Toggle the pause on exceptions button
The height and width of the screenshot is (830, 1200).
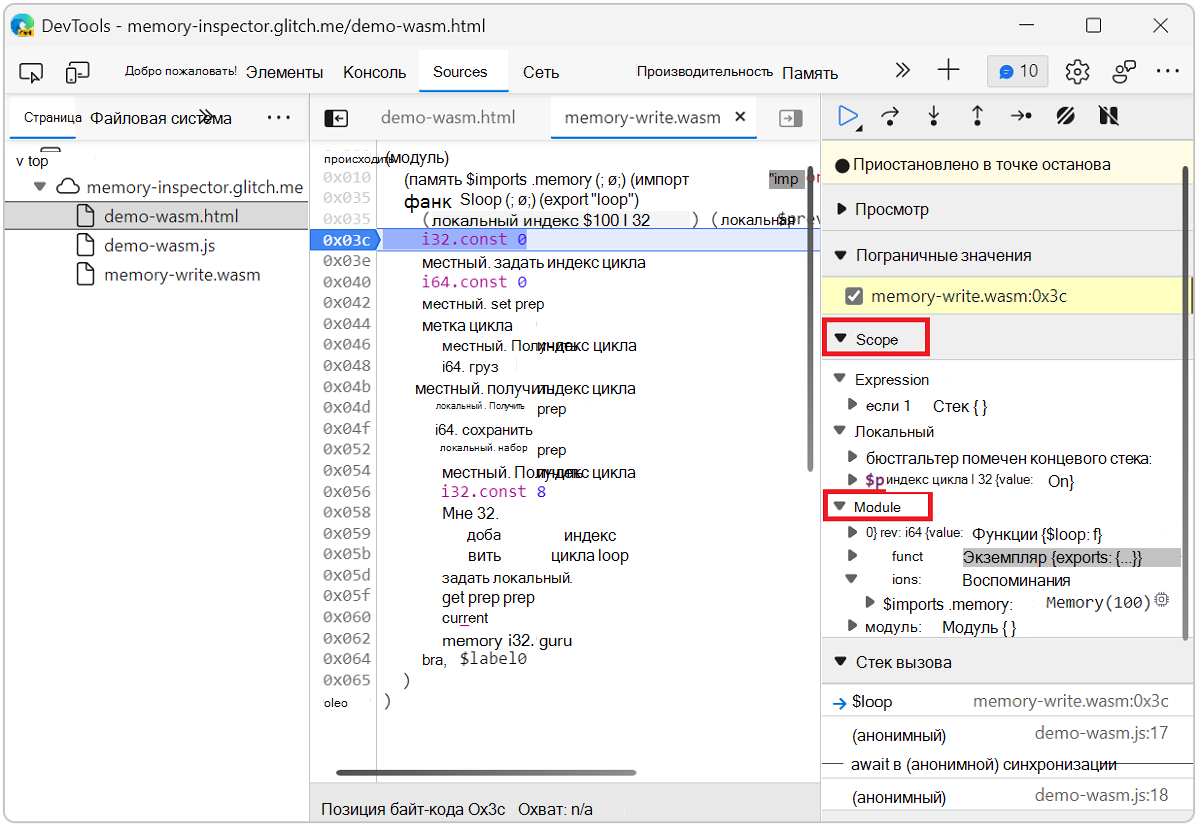(x=1108, y=117)
